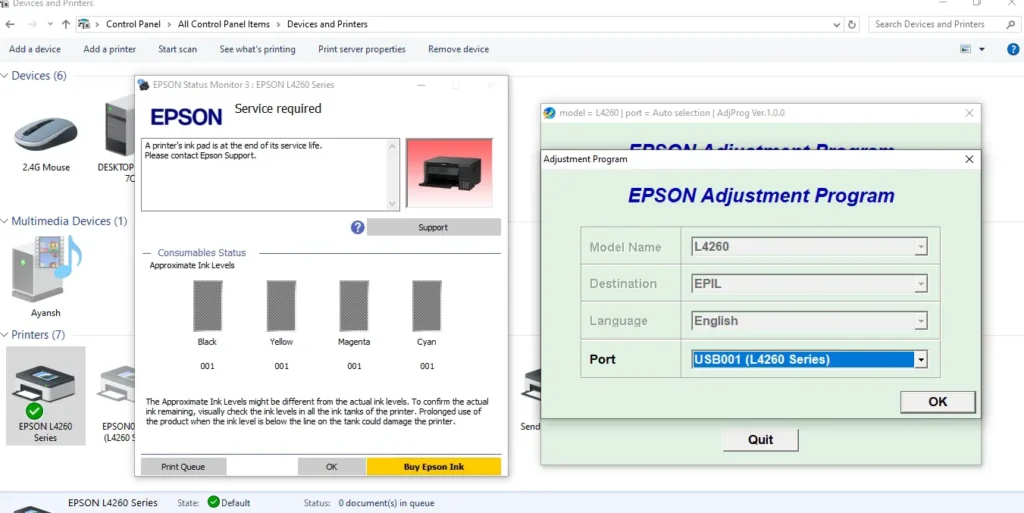The width and height of the screenshot is (1024, 513).
Task: Collapse the Printers (7) group
Action: tap(5, 335)
